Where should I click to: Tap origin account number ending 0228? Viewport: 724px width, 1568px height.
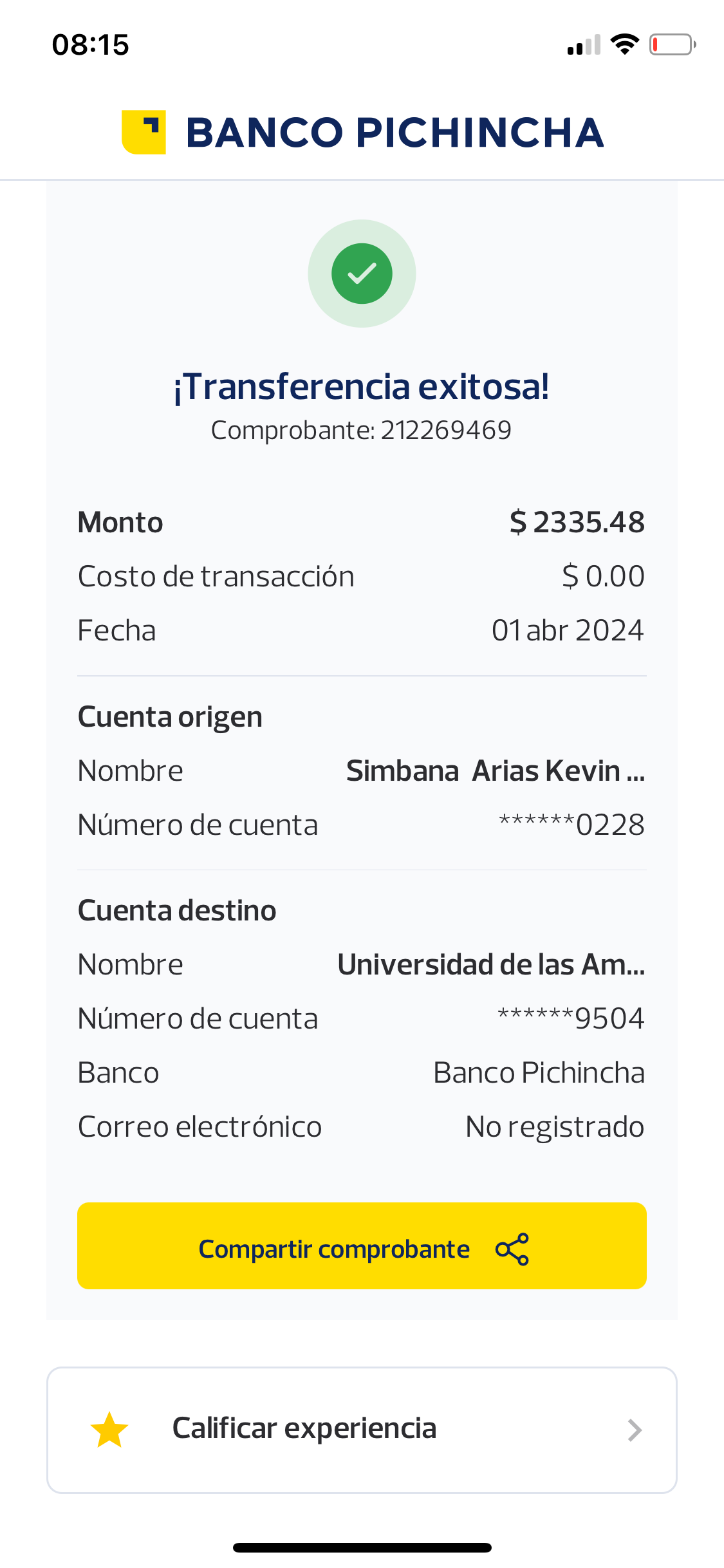click(571, 825)
